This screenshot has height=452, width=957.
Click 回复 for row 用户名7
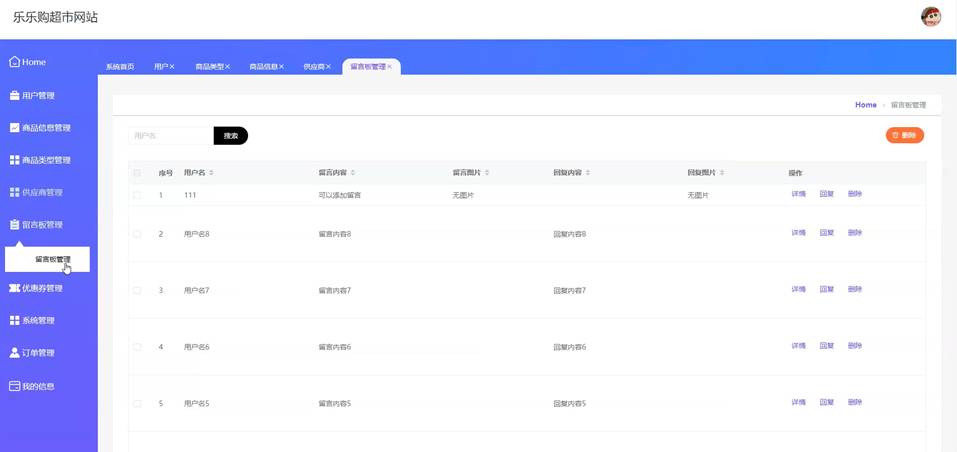click(x=826, y=289)
